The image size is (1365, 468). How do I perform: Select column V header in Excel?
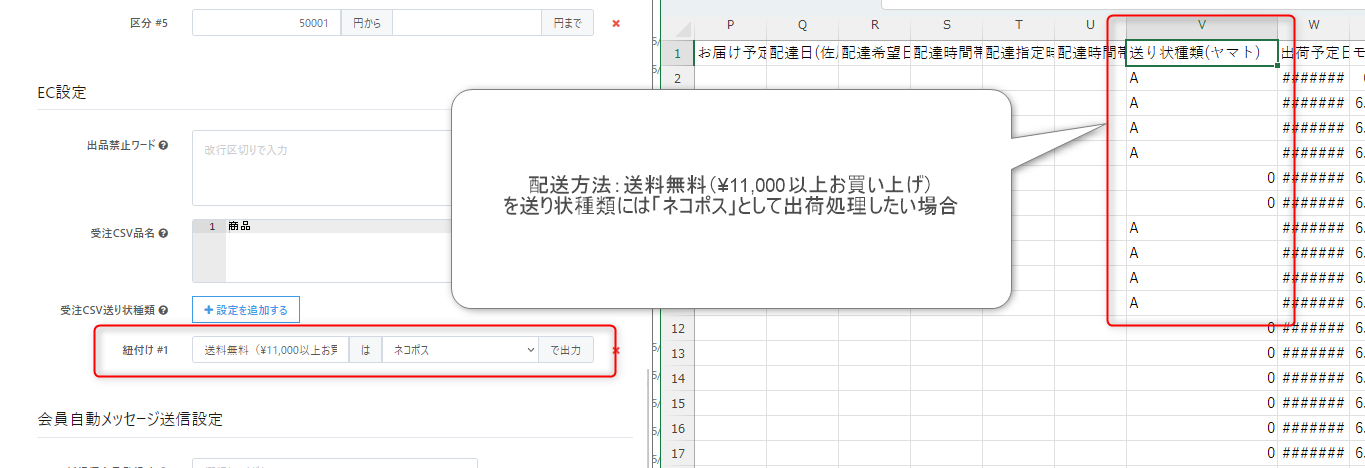tap(1202, 27)
